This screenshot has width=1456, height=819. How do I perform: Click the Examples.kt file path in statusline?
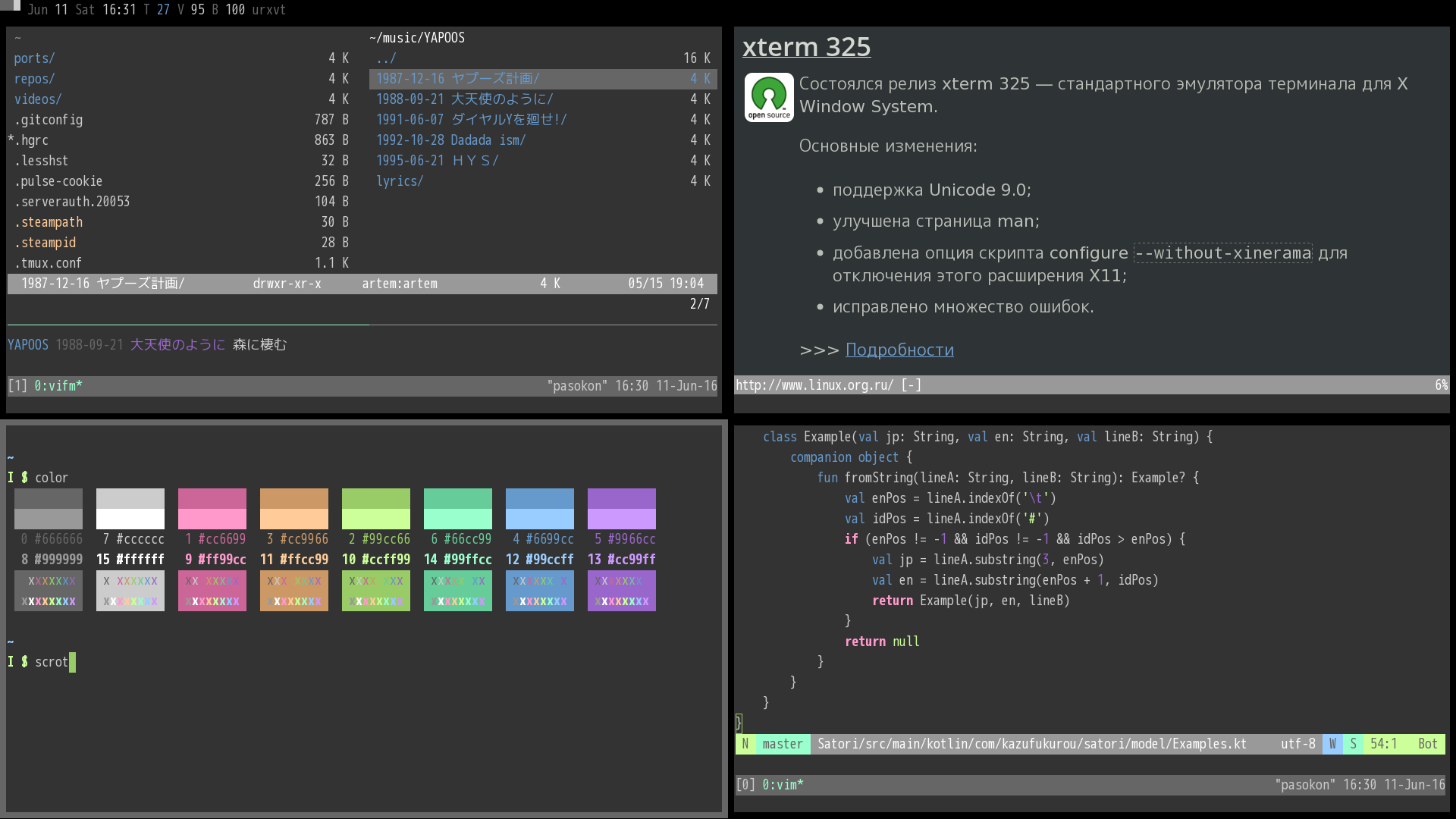pos(1032,744)
